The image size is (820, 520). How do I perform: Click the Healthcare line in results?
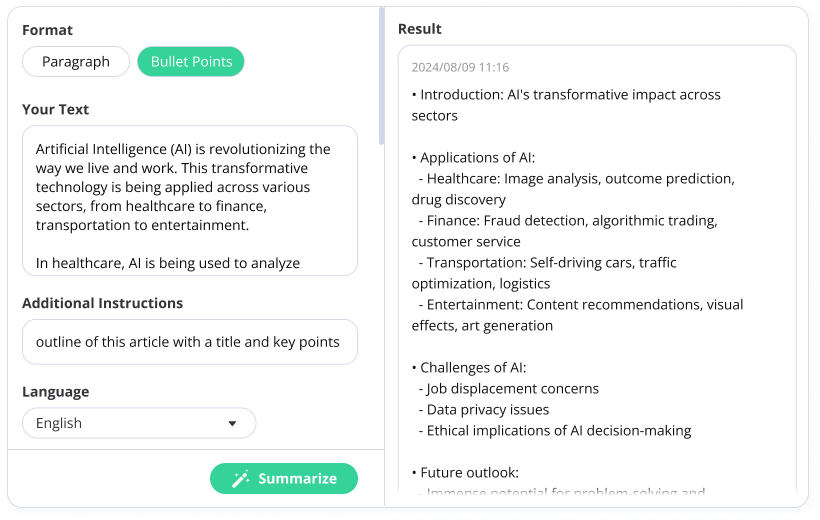click(580, 179)
